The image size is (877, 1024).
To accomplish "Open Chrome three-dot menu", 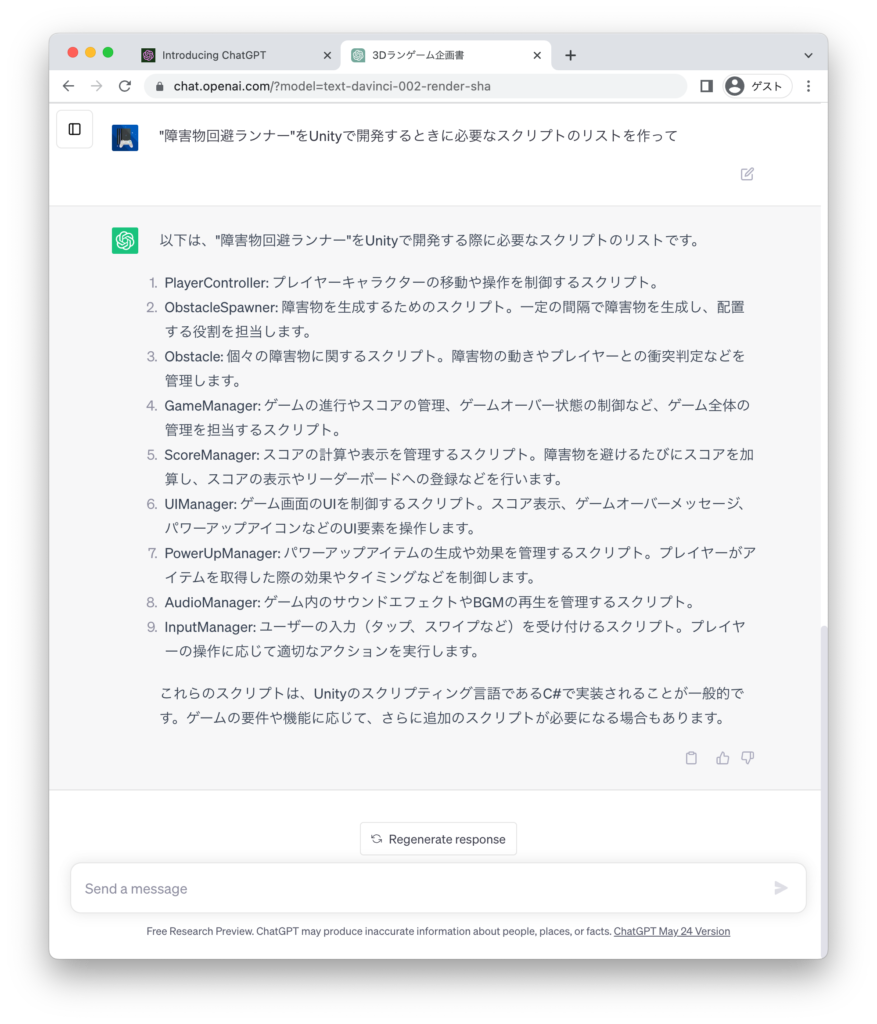I will (x=808, y=86).
